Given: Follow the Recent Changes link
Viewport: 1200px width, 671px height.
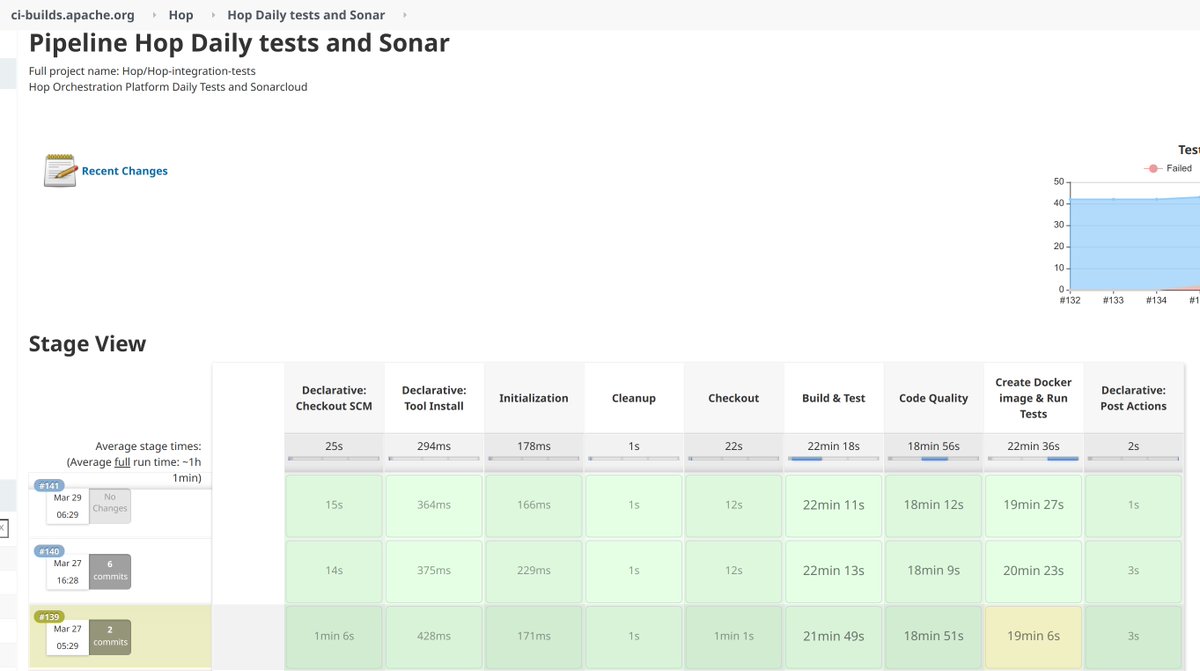Looking at the screenshot, I should pos(125,171).
